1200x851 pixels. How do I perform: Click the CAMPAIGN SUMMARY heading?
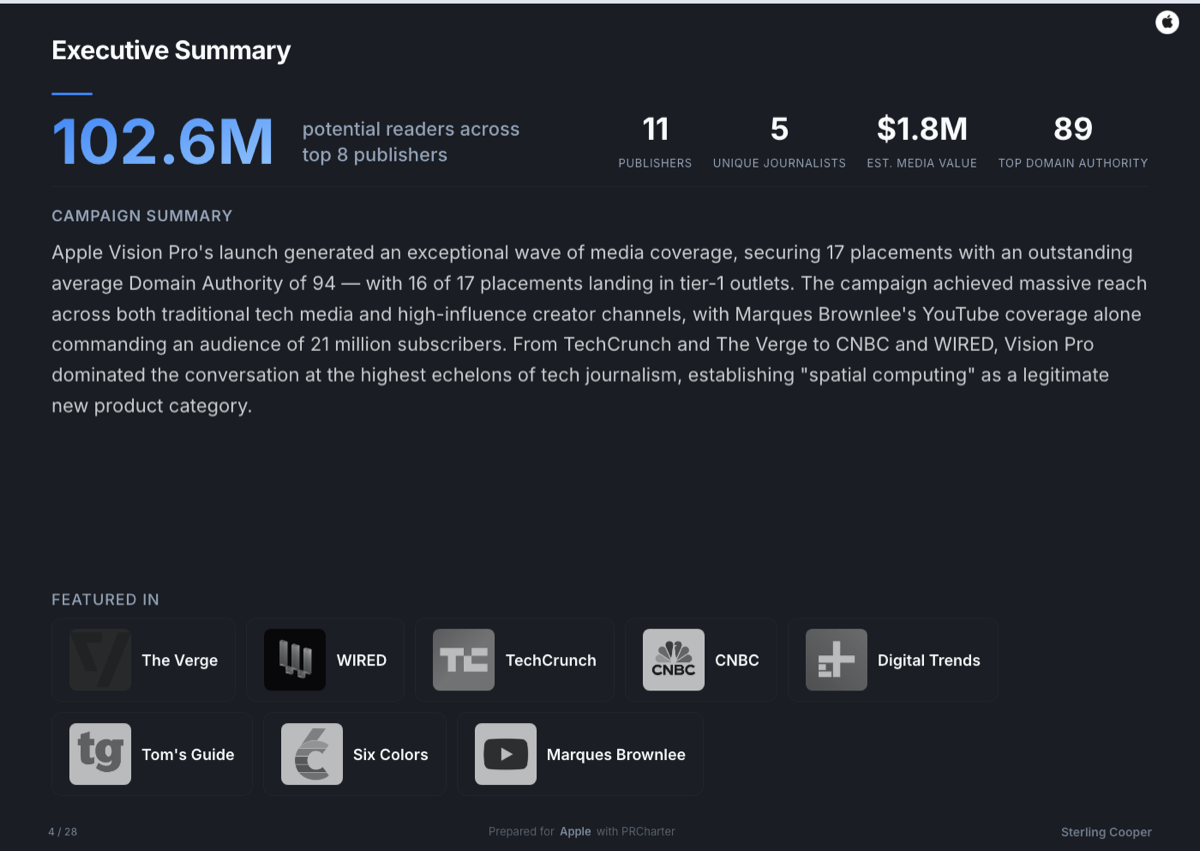(x=142, y=216)
